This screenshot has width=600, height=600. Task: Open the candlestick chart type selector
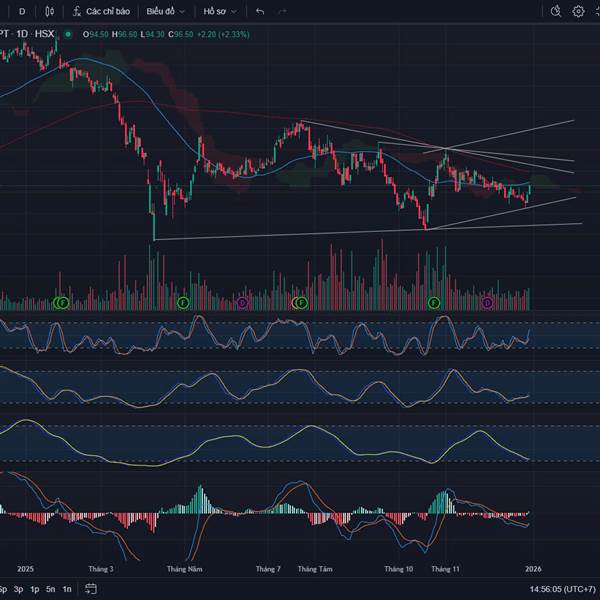click(x=49, y=11)
